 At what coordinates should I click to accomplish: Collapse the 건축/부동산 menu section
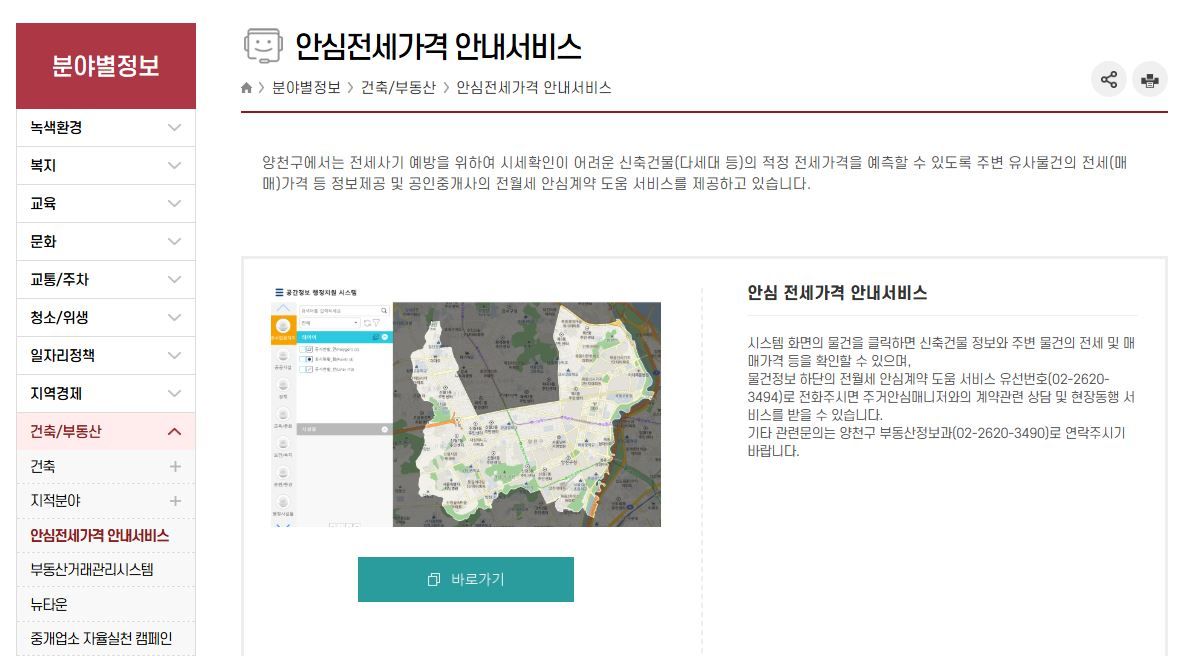click(174, 432)
